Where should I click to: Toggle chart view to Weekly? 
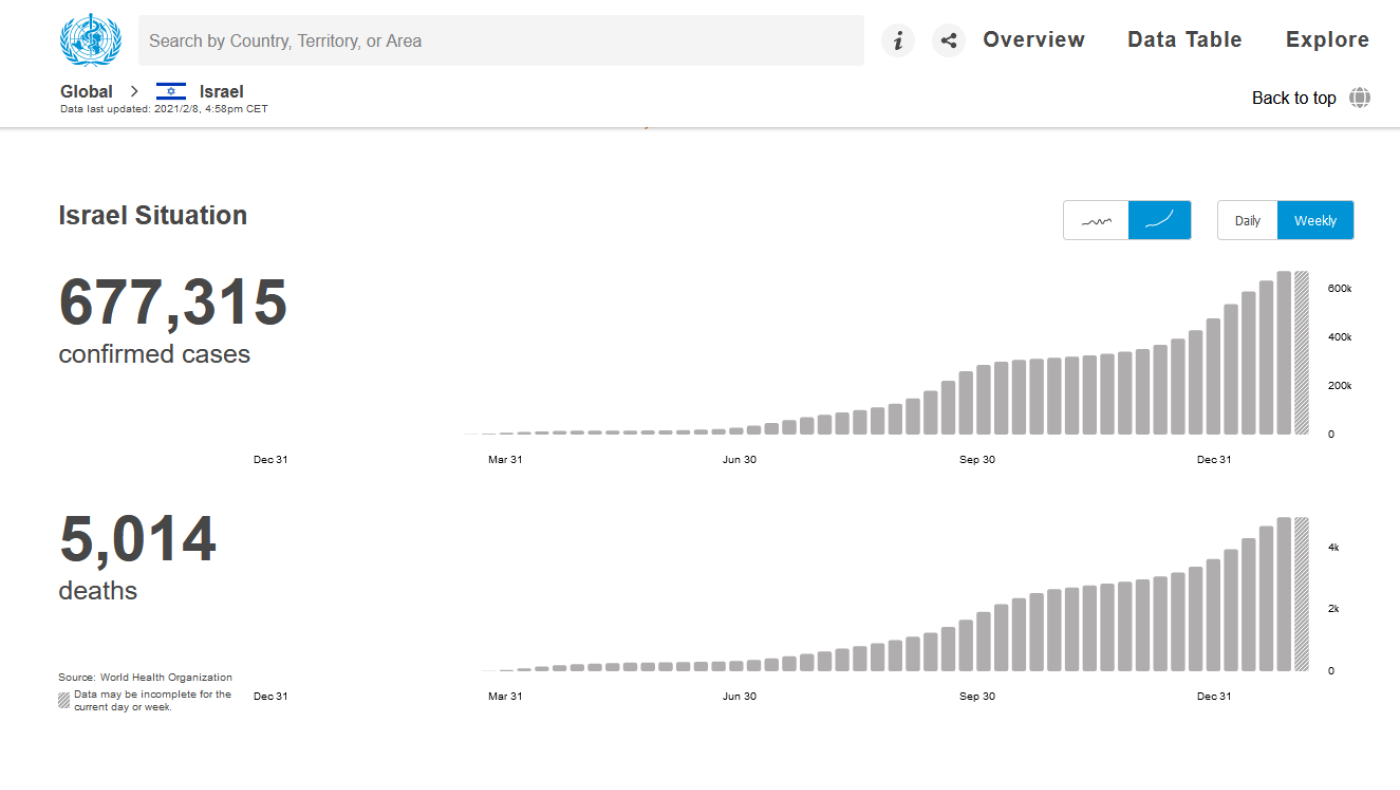click(x=1315, y=221)
